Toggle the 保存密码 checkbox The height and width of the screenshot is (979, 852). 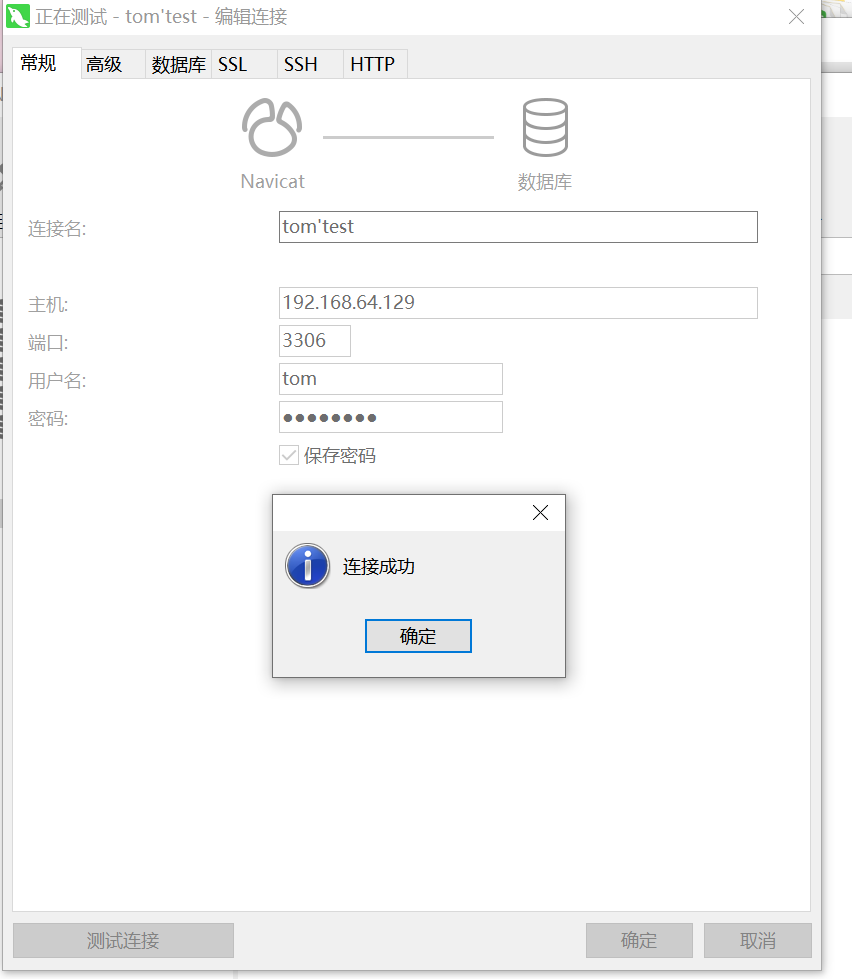[289, 455]
